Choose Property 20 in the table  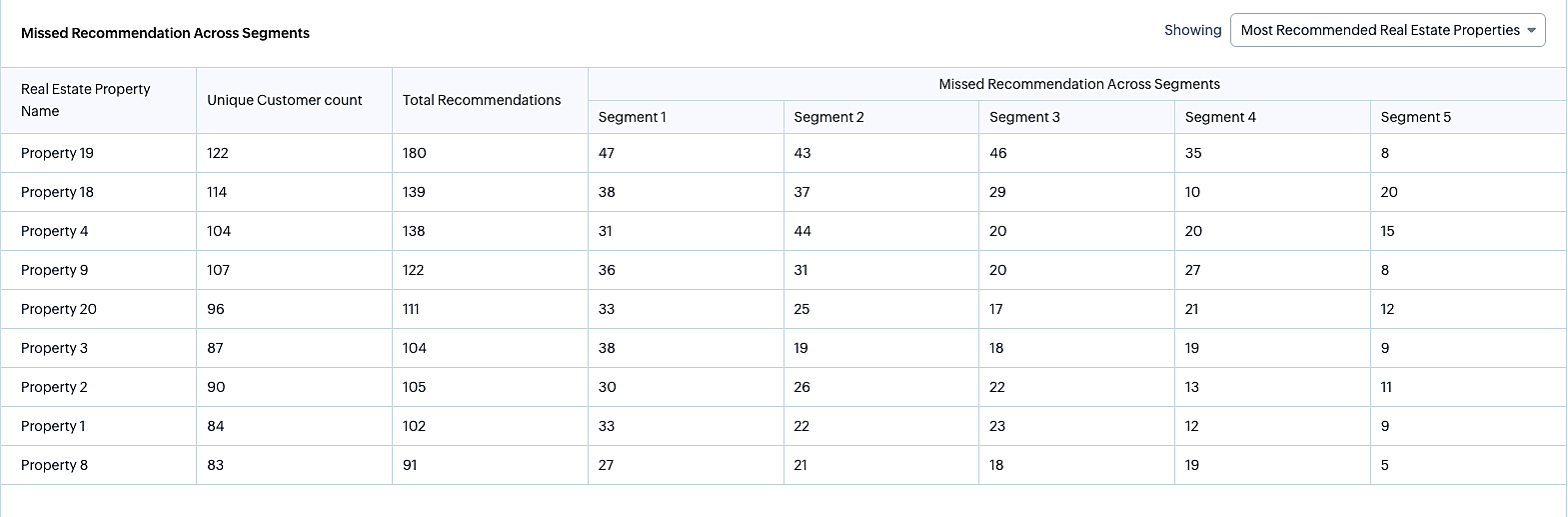point(59,309)
